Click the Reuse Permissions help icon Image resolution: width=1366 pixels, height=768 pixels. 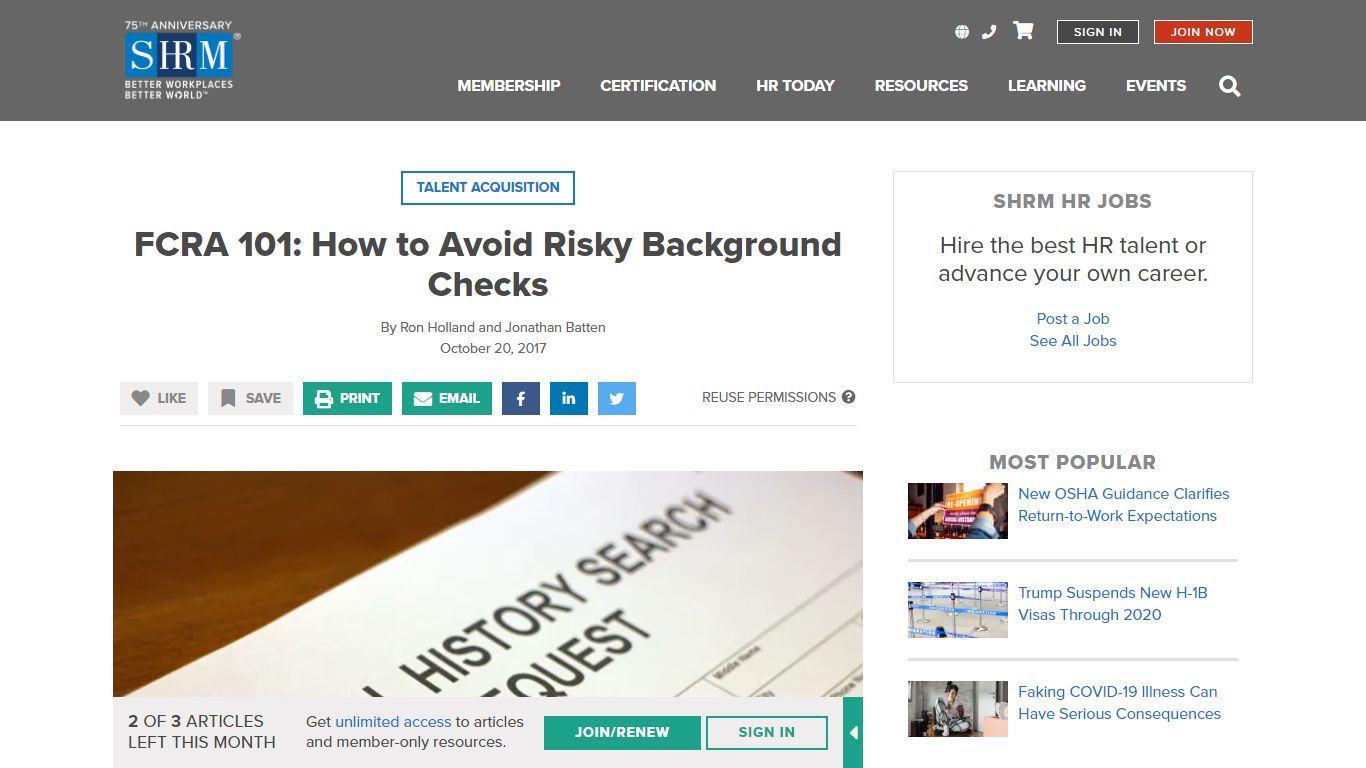click(848, 397)
